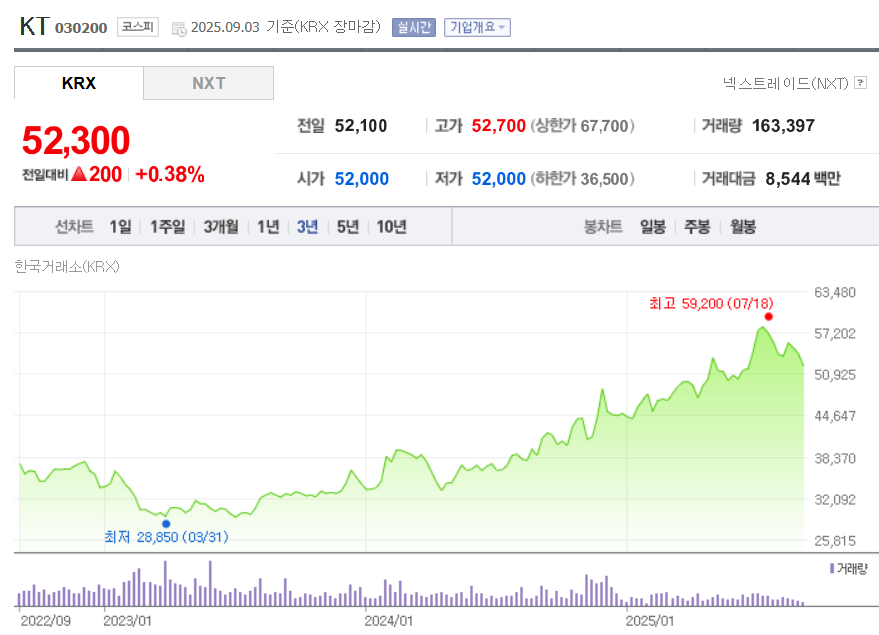Select the 1주일 line chart period
The height and width of the screenshot is (635, 879).
click(167, 226)
